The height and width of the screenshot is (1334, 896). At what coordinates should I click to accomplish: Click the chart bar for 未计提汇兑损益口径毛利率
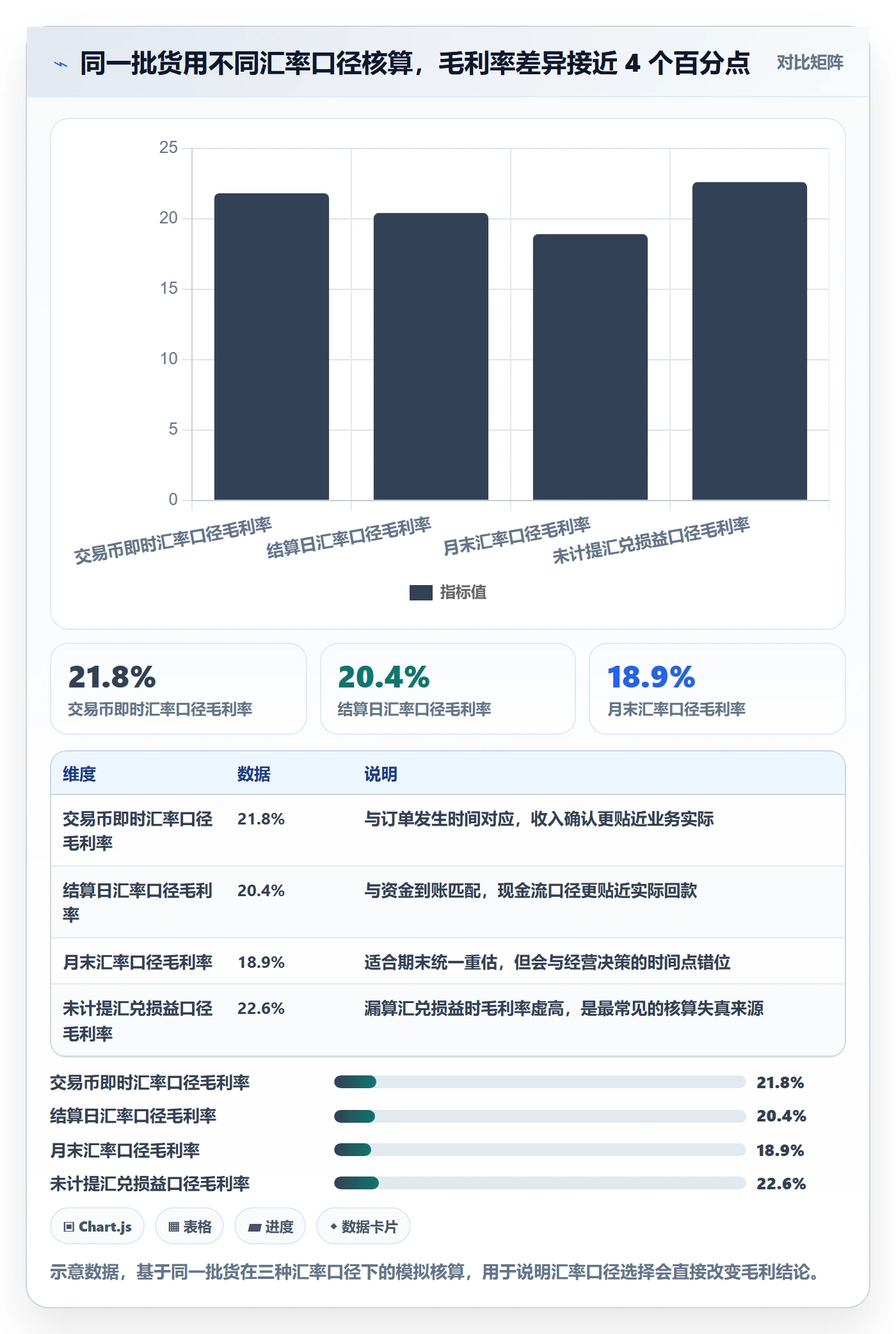[x=749, y=341]
